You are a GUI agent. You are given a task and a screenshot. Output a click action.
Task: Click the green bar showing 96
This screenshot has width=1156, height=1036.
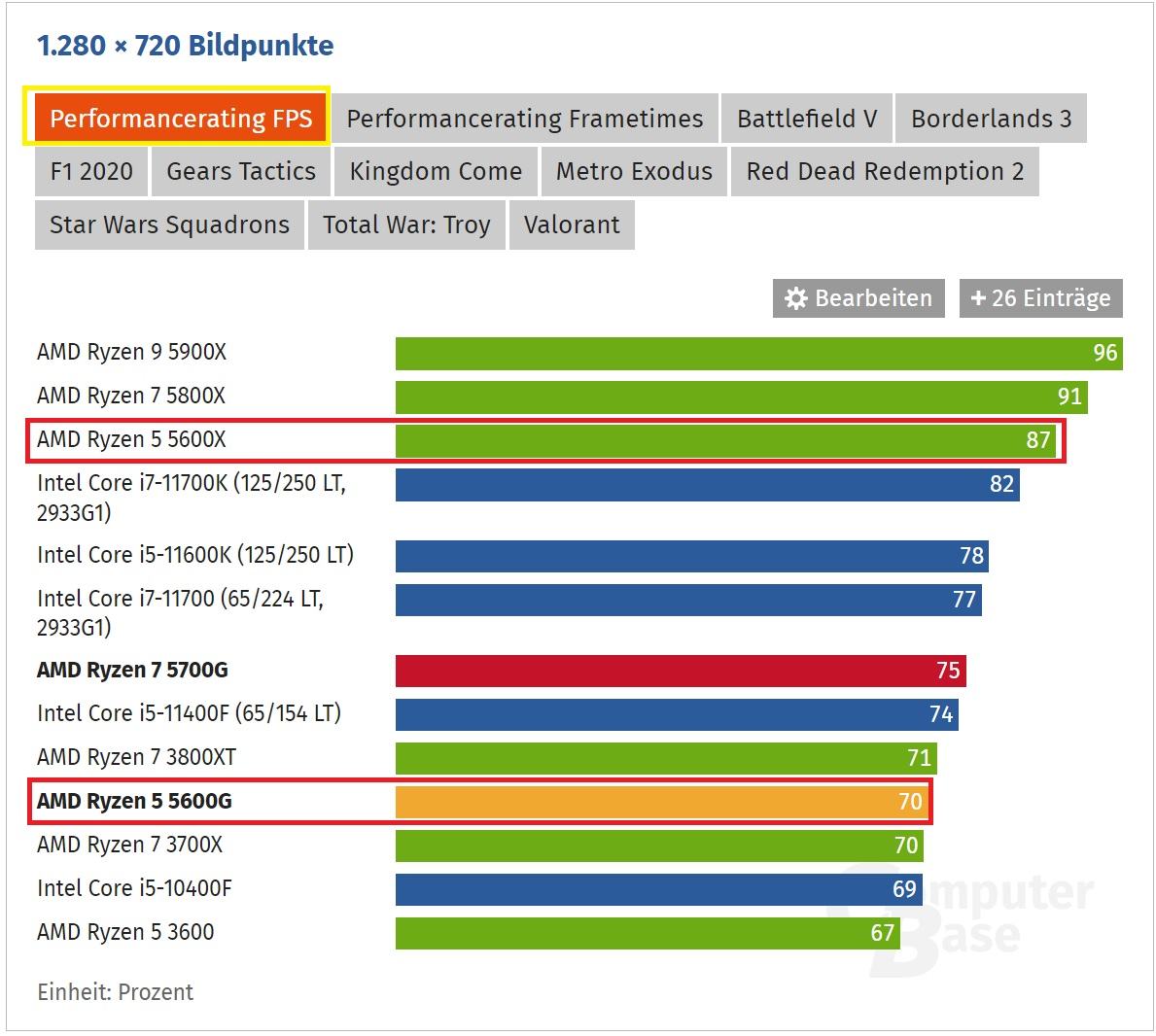coord(758,354)
